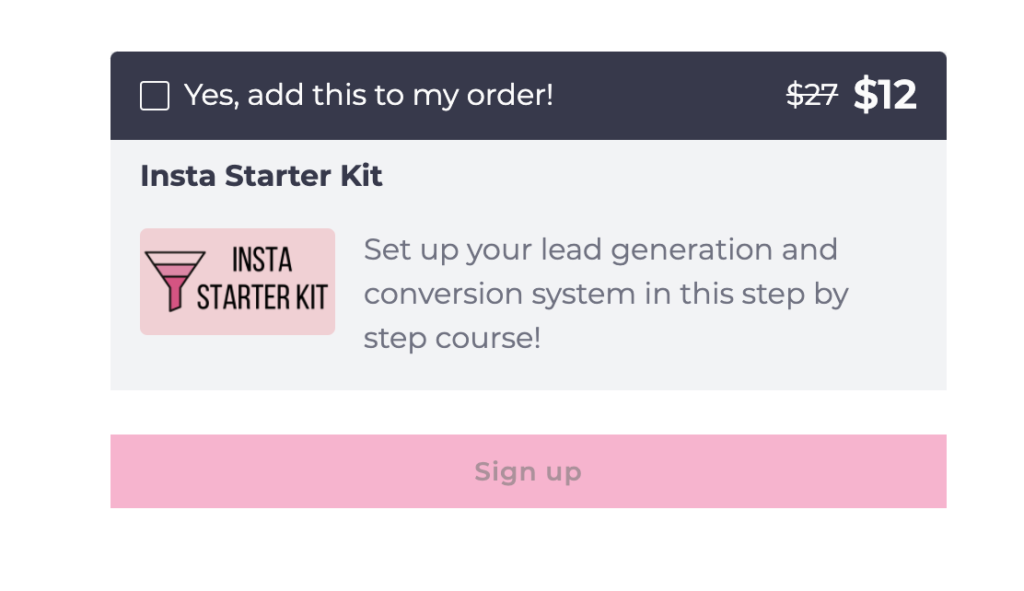Click the "Insta Starter Kit" bold heading

click(x=261, y=176)
